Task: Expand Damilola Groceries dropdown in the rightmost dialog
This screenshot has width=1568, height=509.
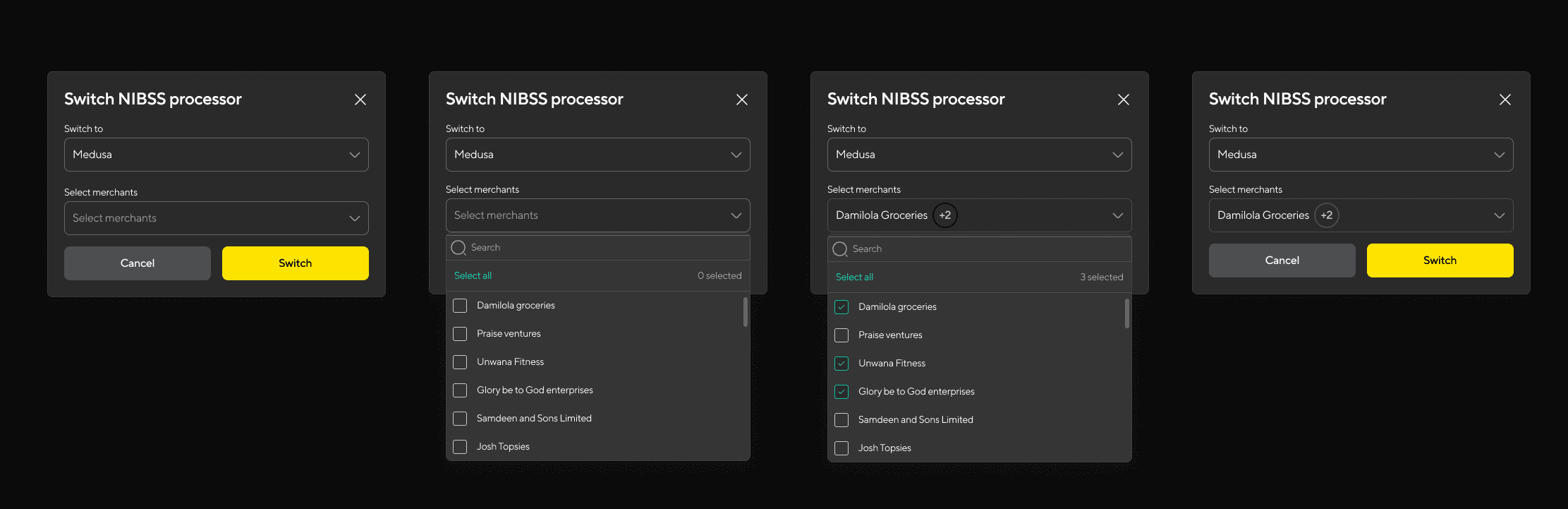Action: (1361, 215)
